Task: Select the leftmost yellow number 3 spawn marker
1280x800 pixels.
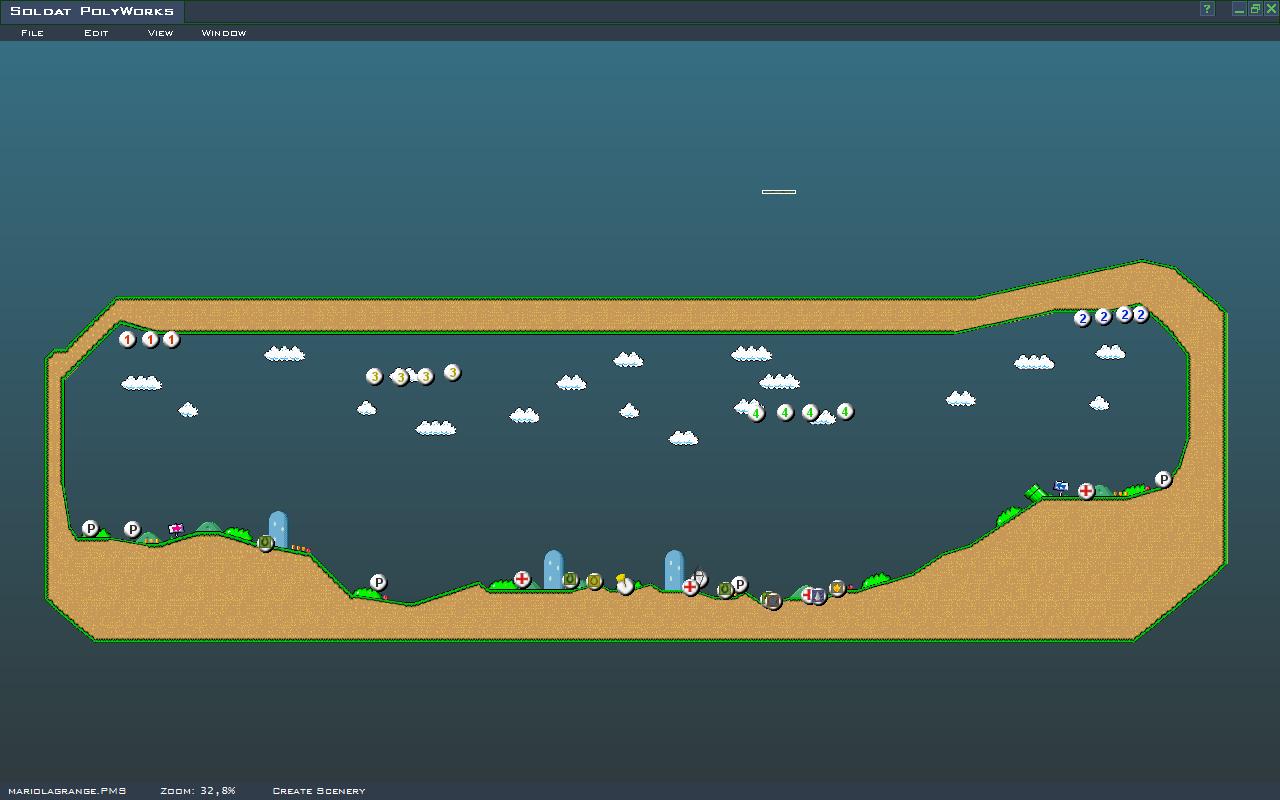Action: click(x=374, y=376)
